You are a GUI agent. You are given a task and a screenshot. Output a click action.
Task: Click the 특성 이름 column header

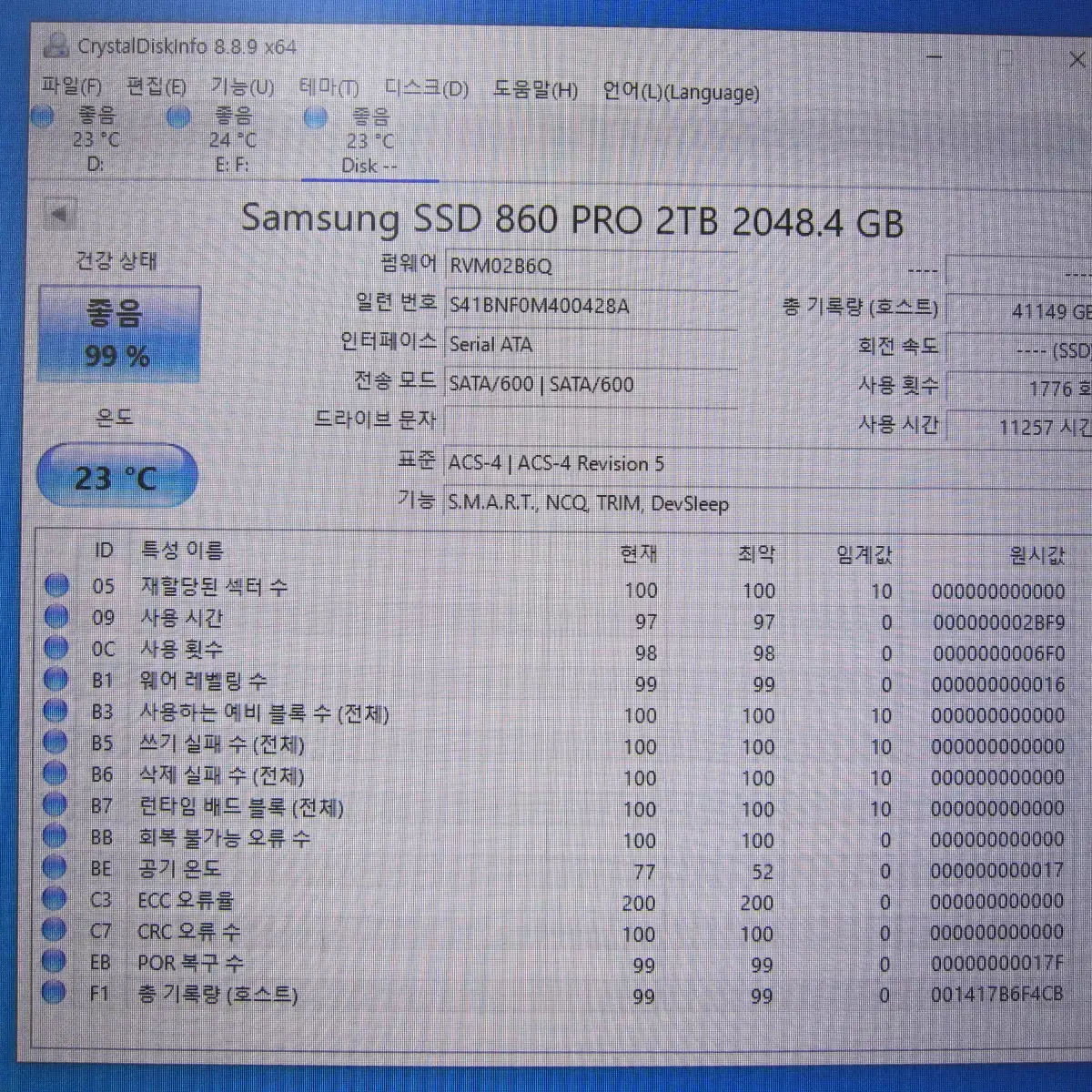pyautogui.click(x=182, y=550)
